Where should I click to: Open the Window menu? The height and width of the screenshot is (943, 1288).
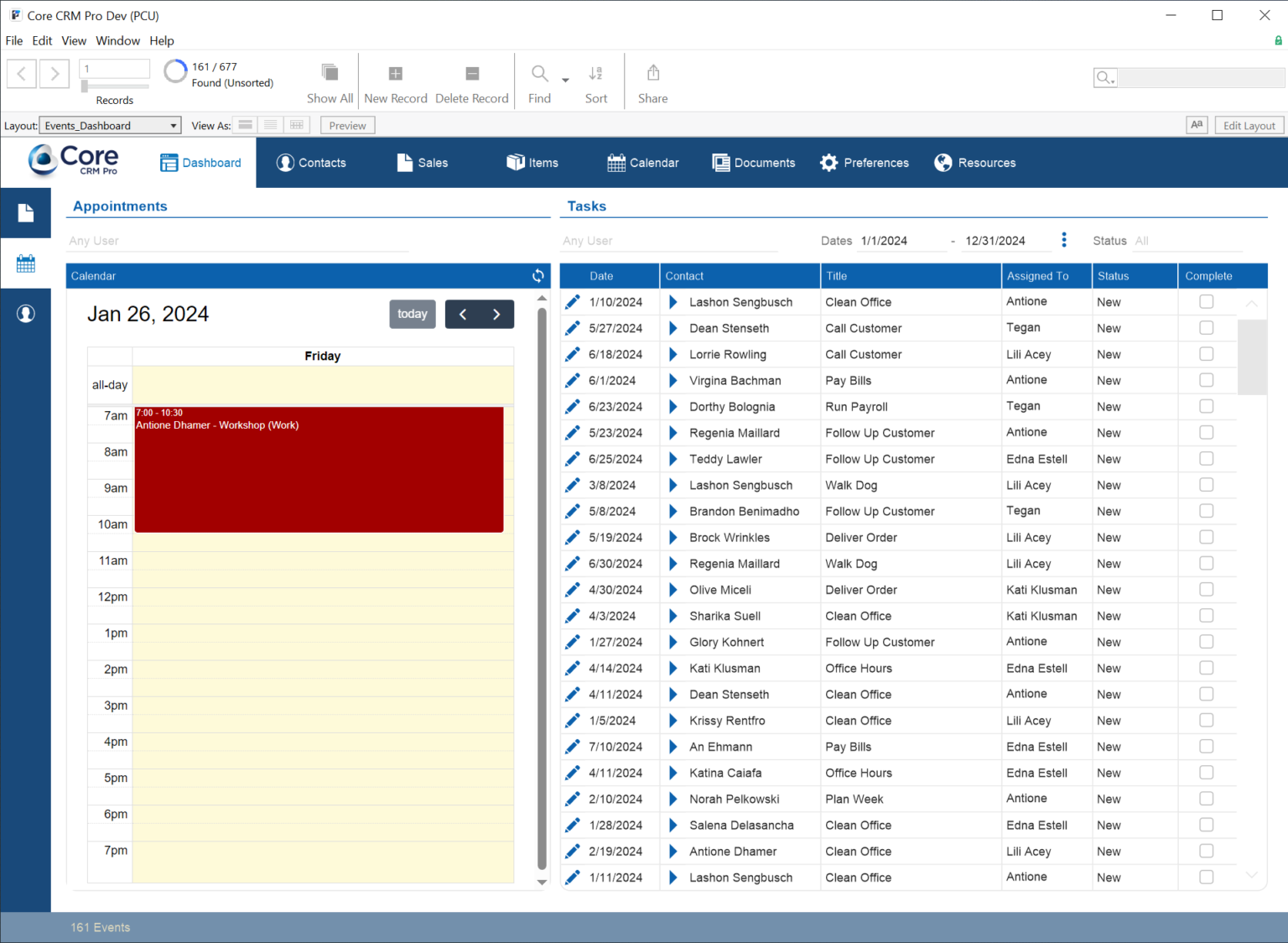tap(117, 40)
